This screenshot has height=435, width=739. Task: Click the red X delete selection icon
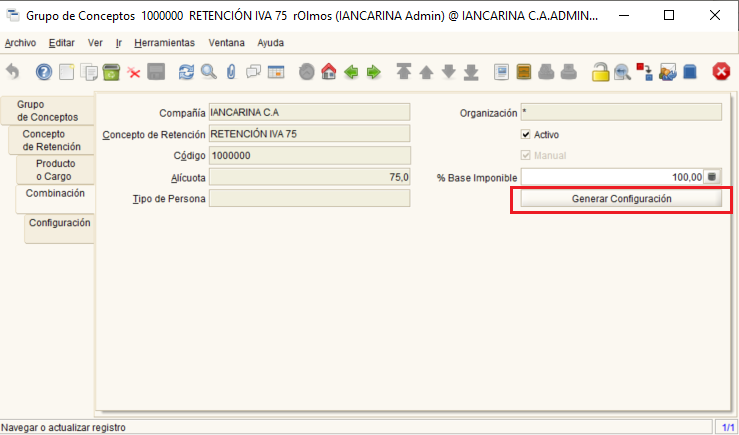point(134,73)
